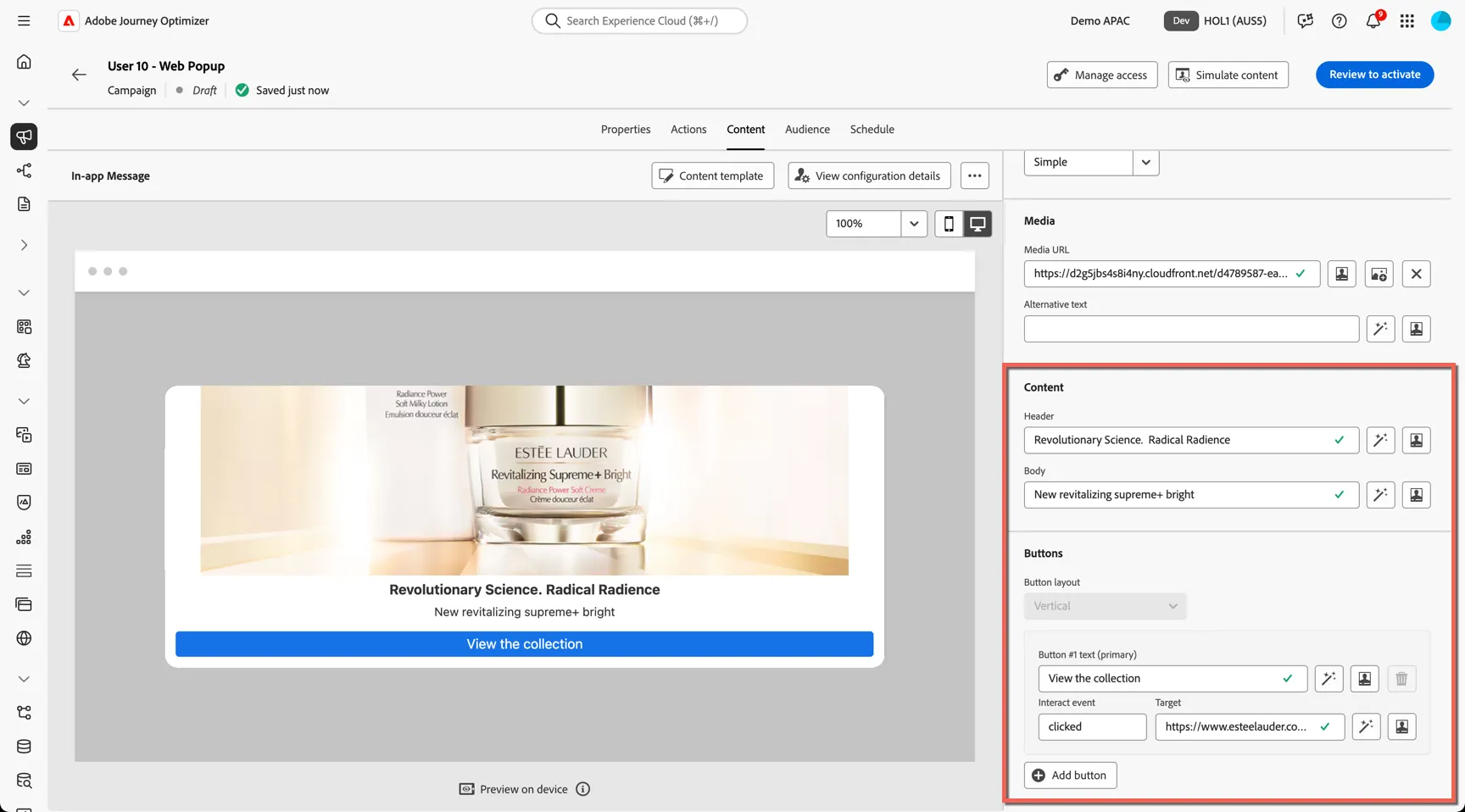
Task: Switch to the Schedule tab
Action: tap(872, 130)
